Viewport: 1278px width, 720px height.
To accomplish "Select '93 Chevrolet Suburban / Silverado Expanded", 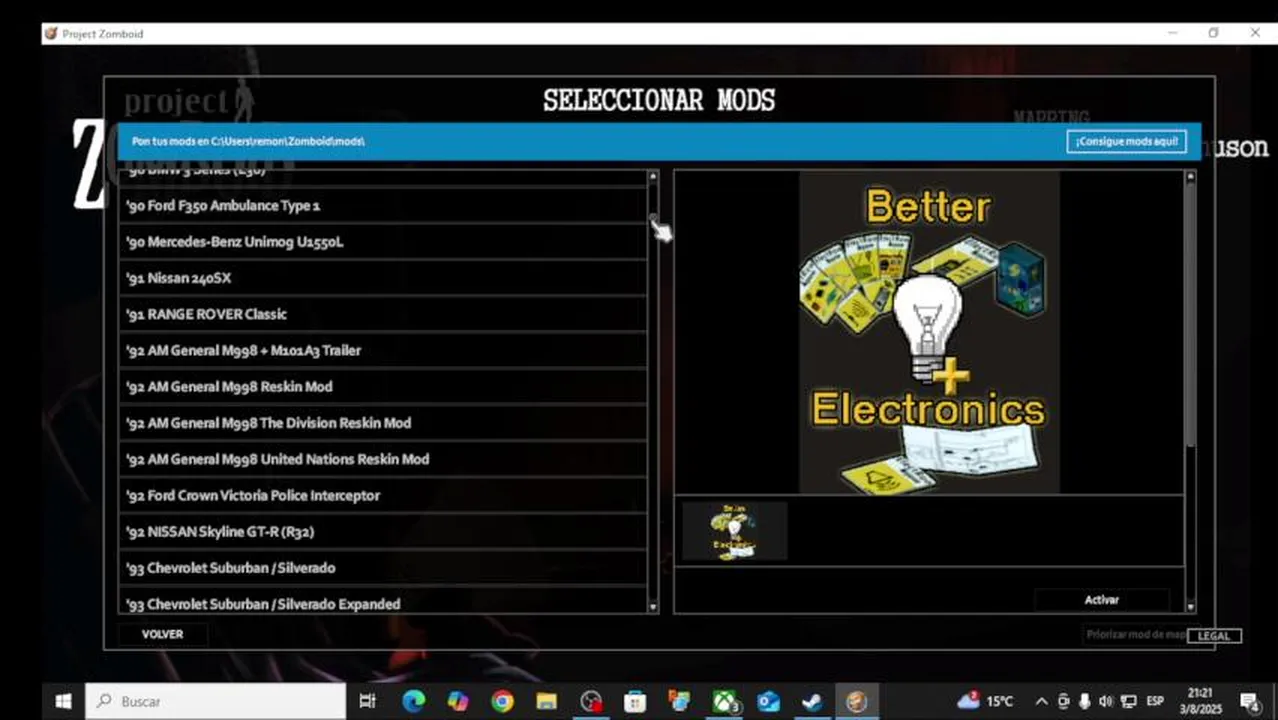I will 383,601.
